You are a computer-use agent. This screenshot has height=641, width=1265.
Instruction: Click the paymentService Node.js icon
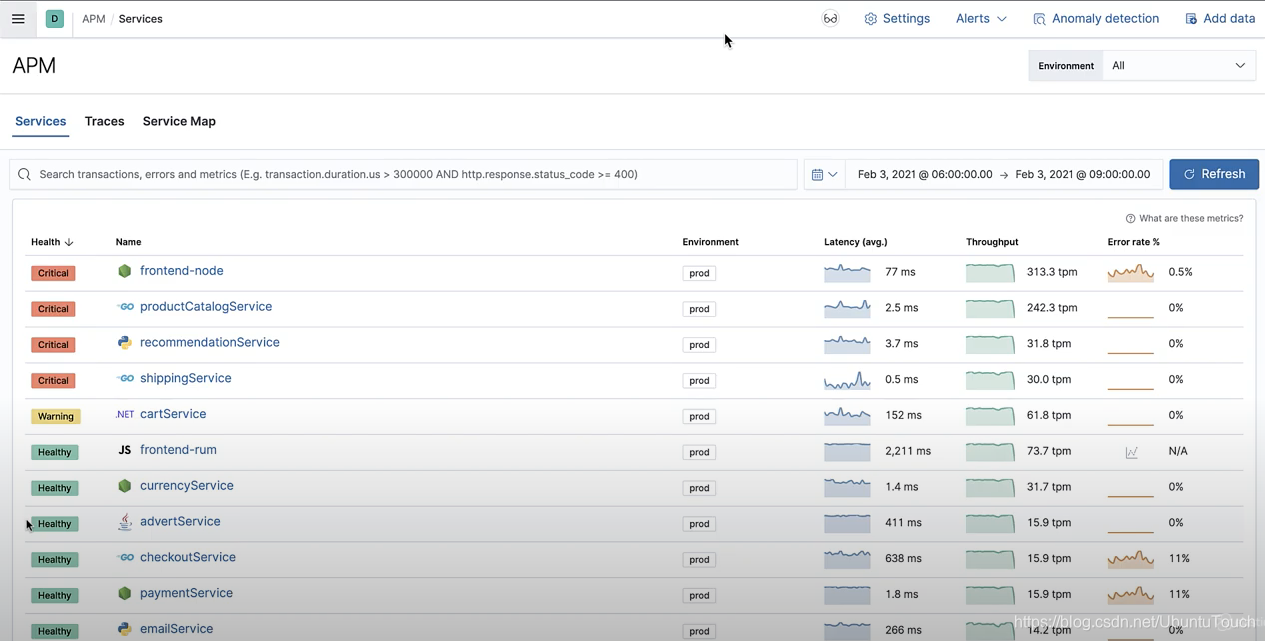pyautogui.click(x=124, y=593)
